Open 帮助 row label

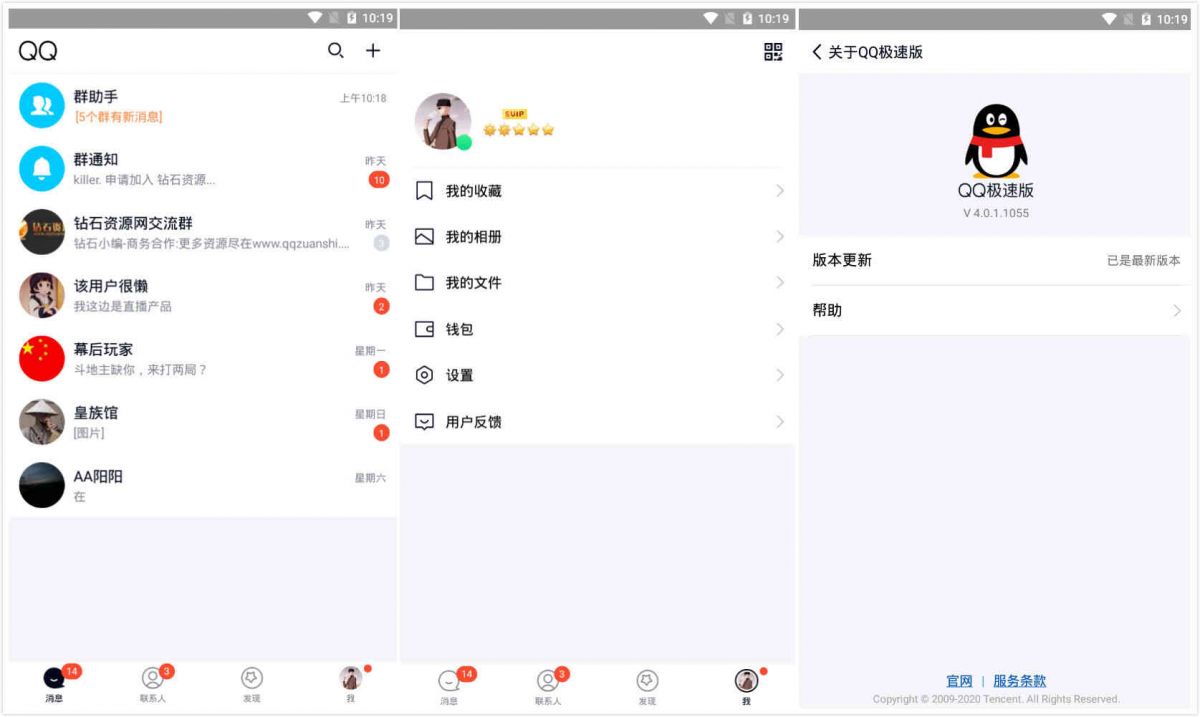coord(827,311)
